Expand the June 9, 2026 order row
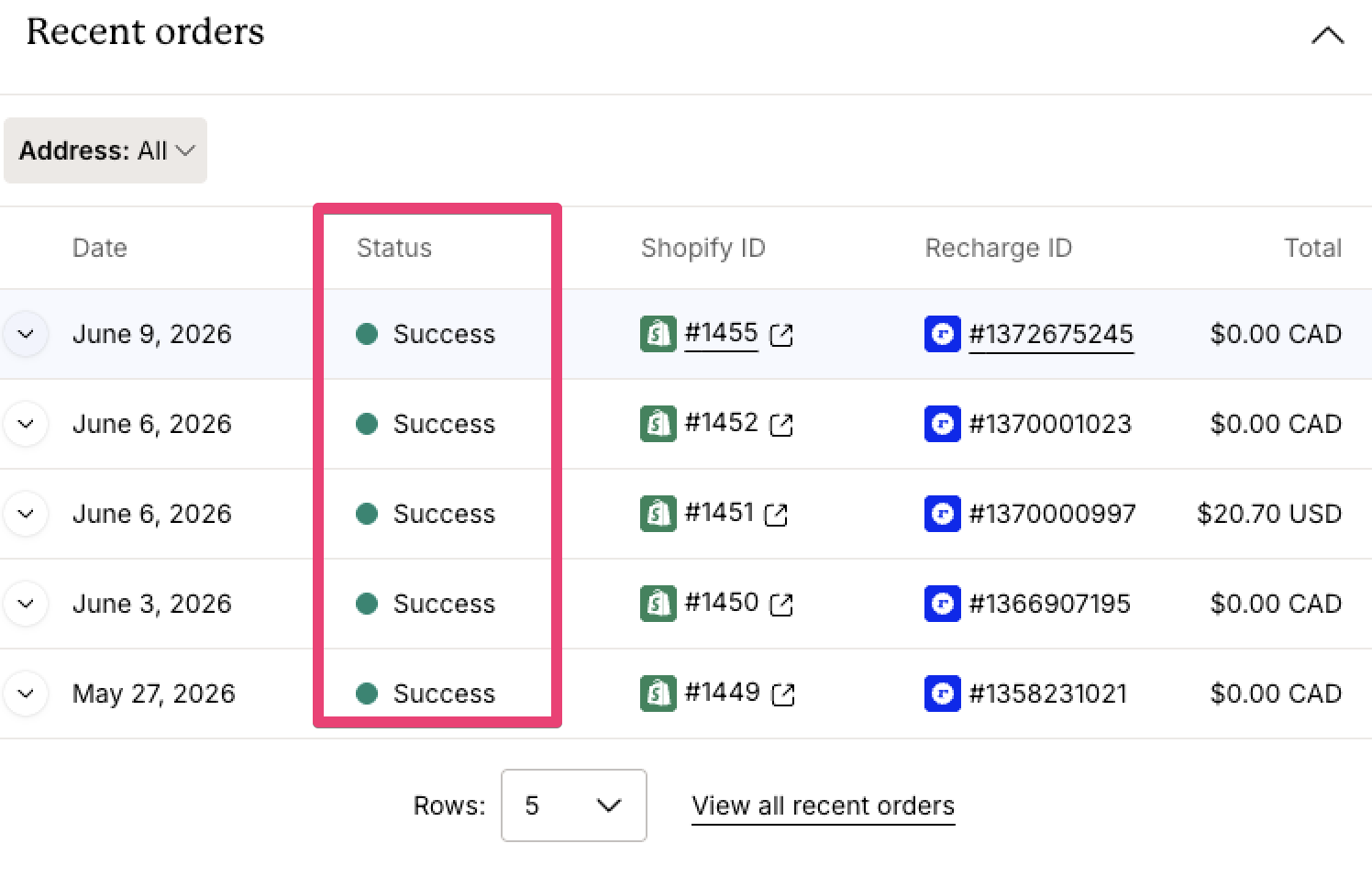 tap(26, 334)
